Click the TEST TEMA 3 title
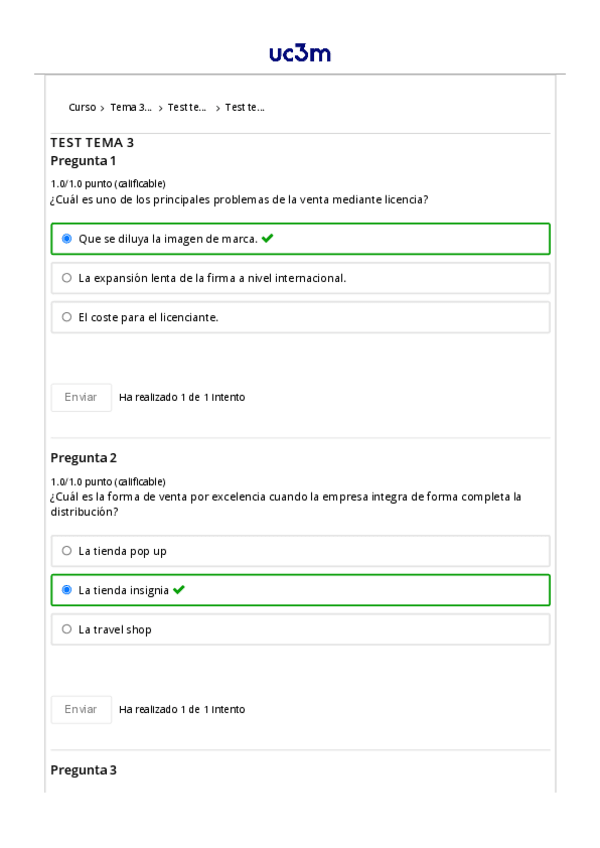Screen dimensions: 600x848 [92, 142]
